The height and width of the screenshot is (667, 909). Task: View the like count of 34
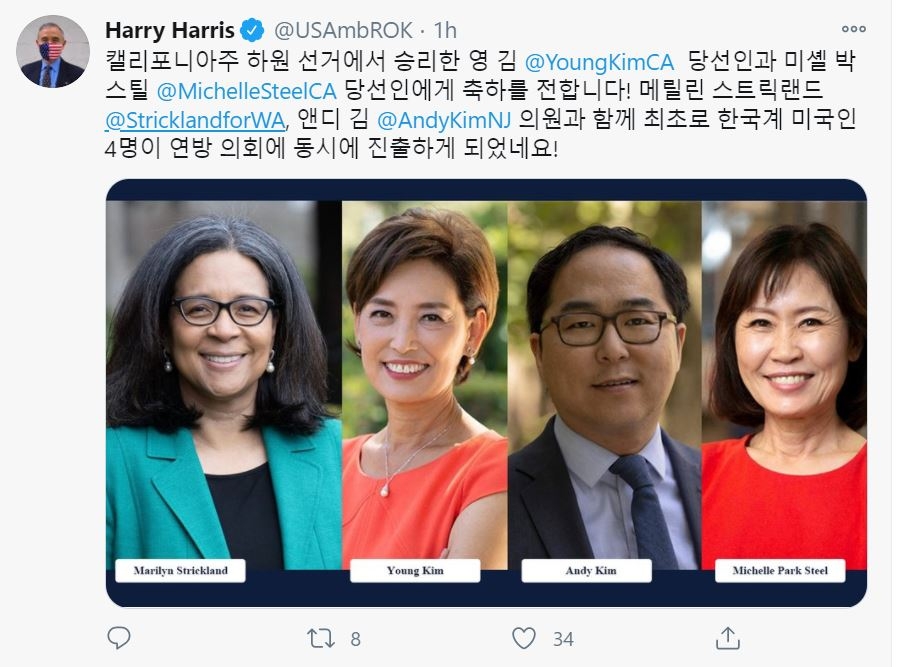[x=563, y=639]
